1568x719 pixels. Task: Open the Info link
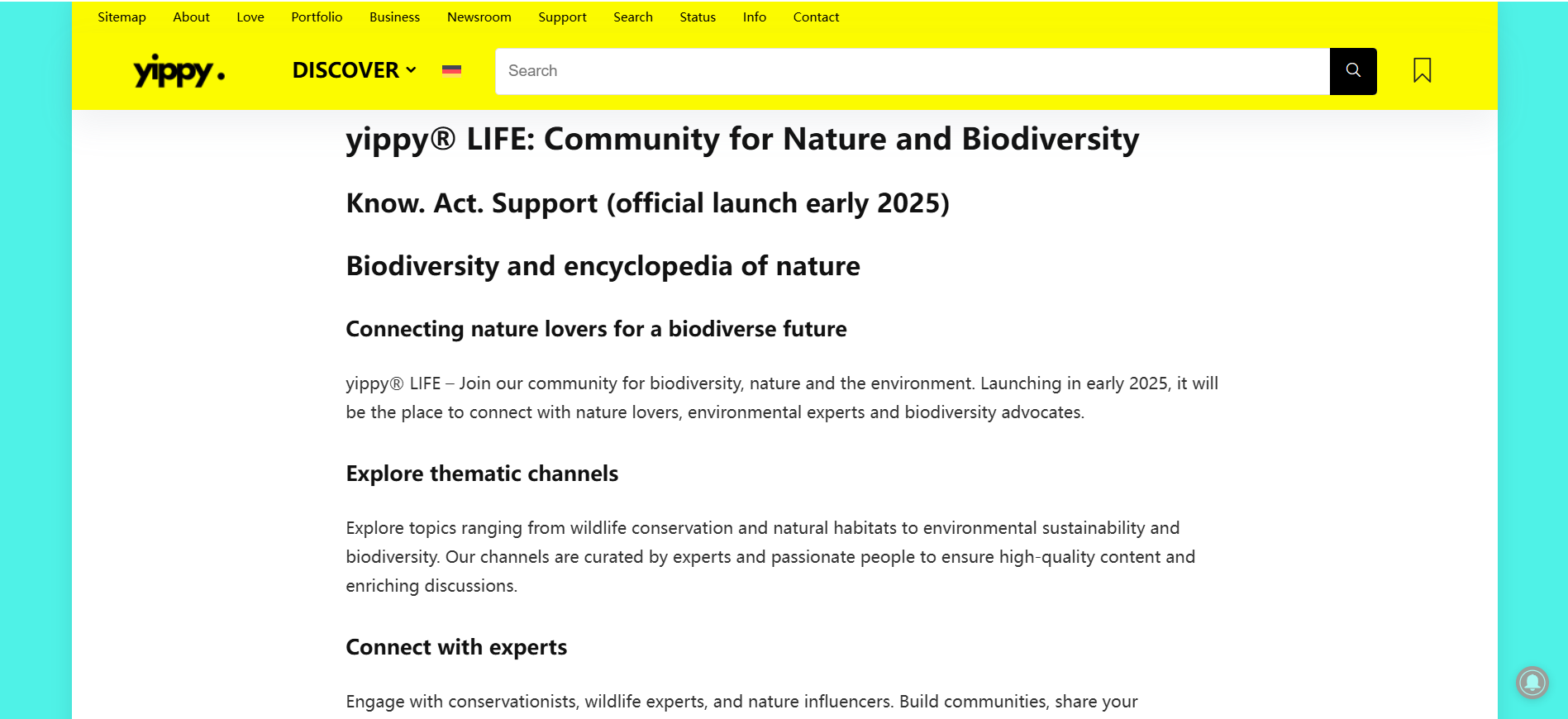[755, 17]
